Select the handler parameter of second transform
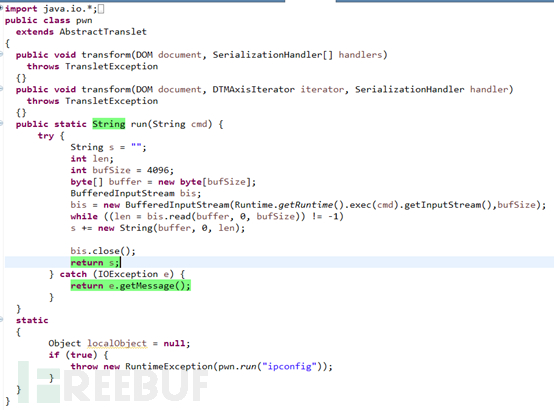The width and height of the screenshot is (554, 410). [489, 89]
